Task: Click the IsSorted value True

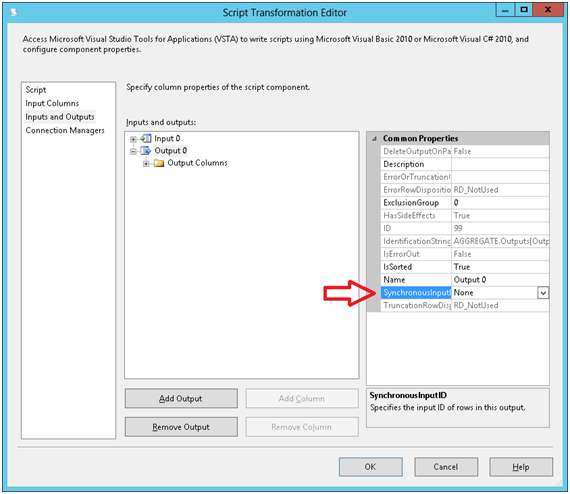Action: (500, 267)
